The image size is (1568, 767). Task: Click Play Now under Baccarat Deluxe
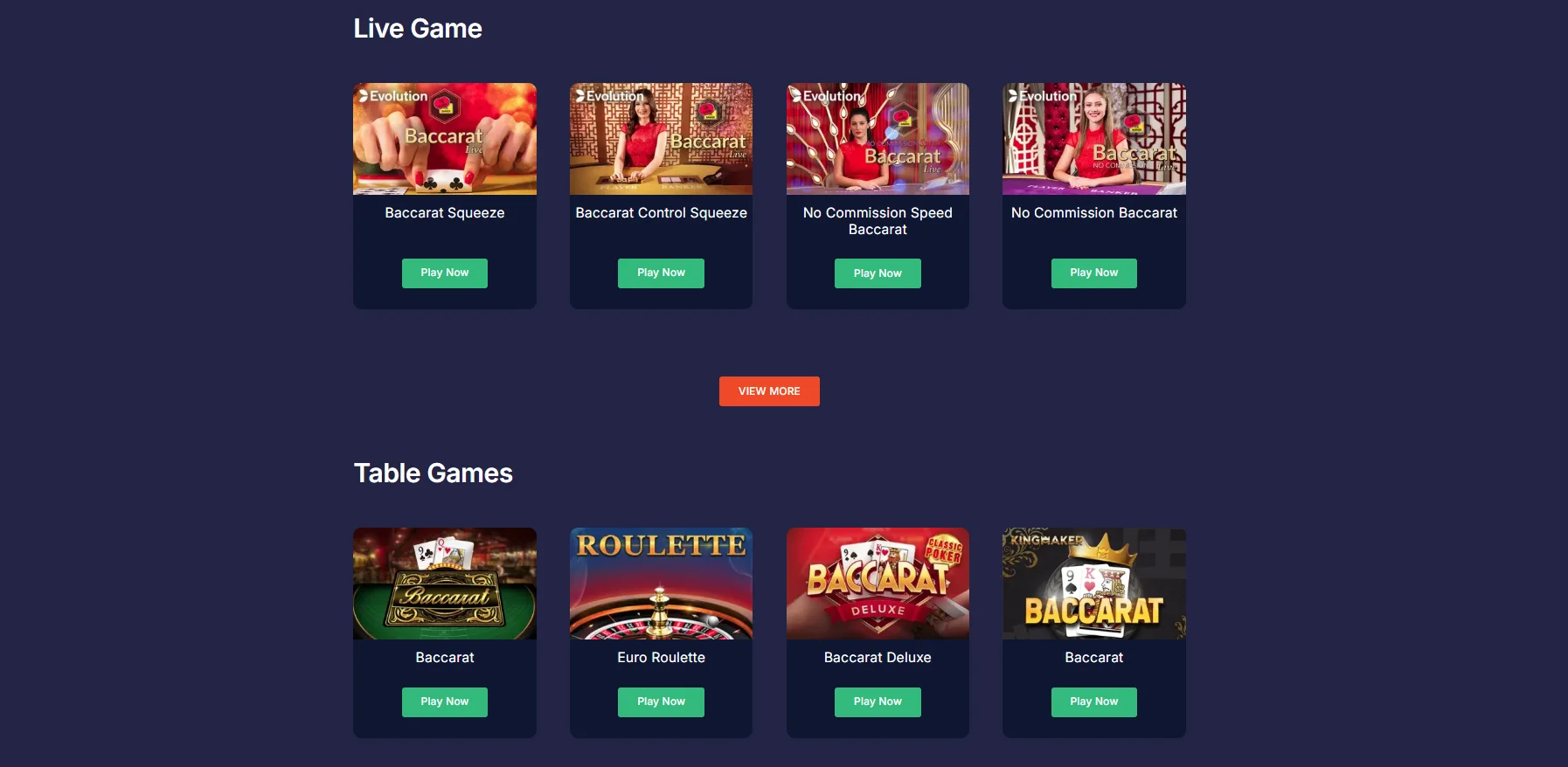coord(878,702)
